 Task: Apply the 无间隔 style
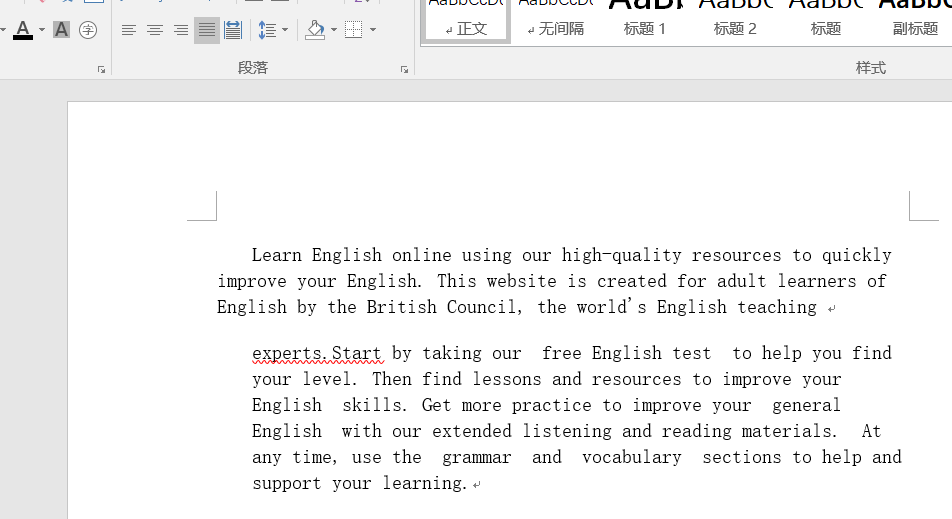[x=556, y=22]
